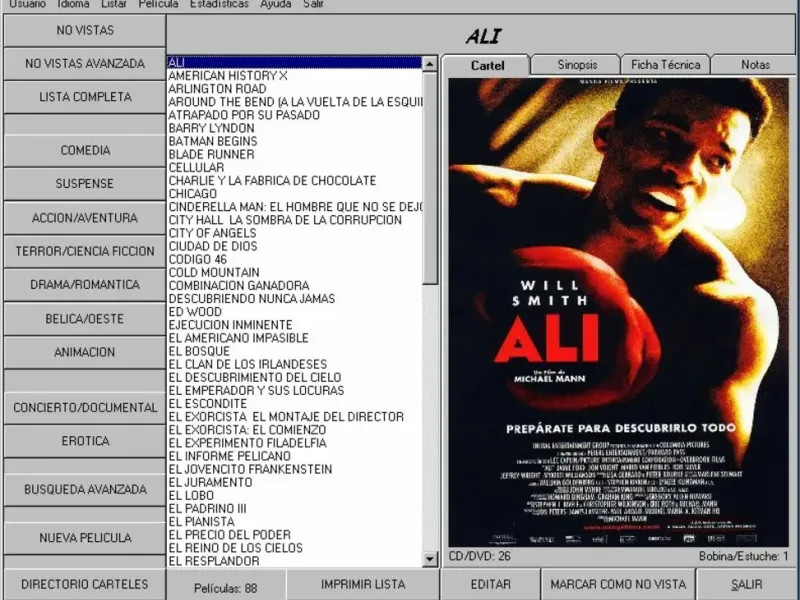
Task: Select CHARLIE Y LA FABRICA DE CHOCOLATE
Action: click(x=294, y=181)
